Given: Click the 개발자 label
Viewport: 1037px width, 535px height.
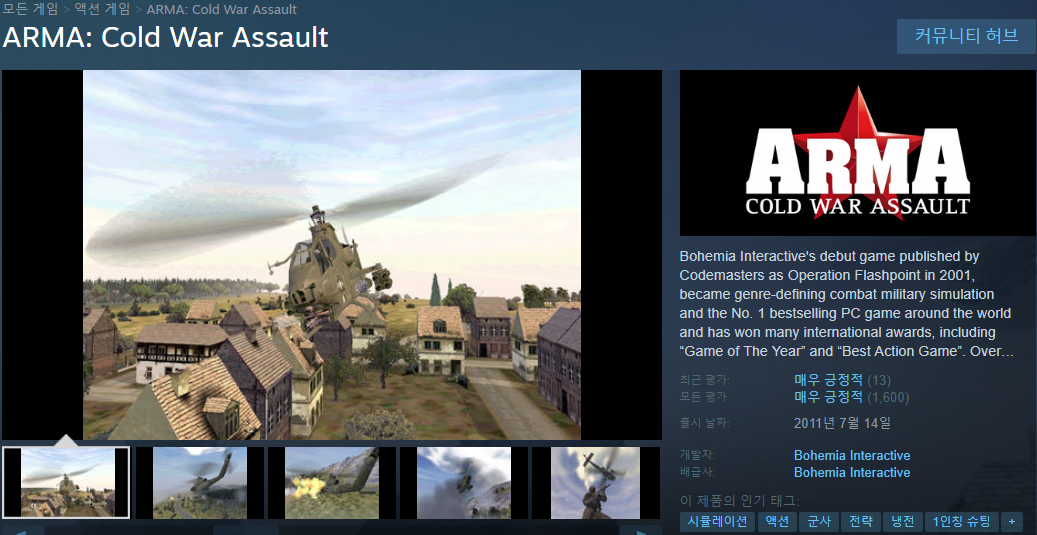Looking at the screenshot, I should (698, 456).
